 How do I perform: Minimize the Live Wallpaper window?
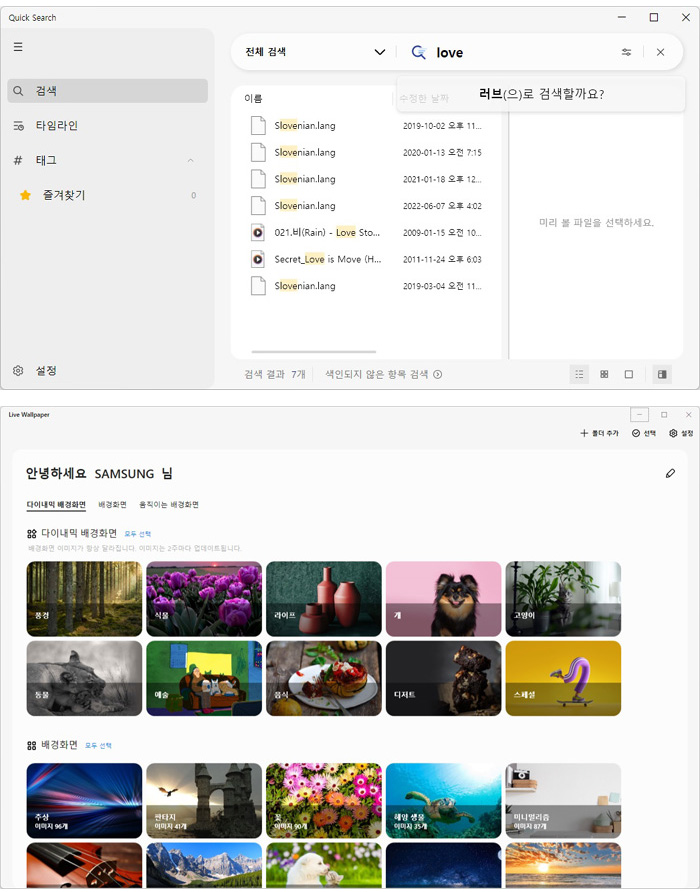point(640,415)
